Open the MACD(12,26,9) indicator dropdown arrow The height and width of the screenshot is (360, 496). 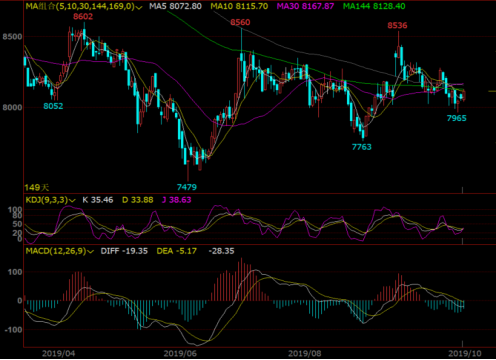click(x=90, y=251)
